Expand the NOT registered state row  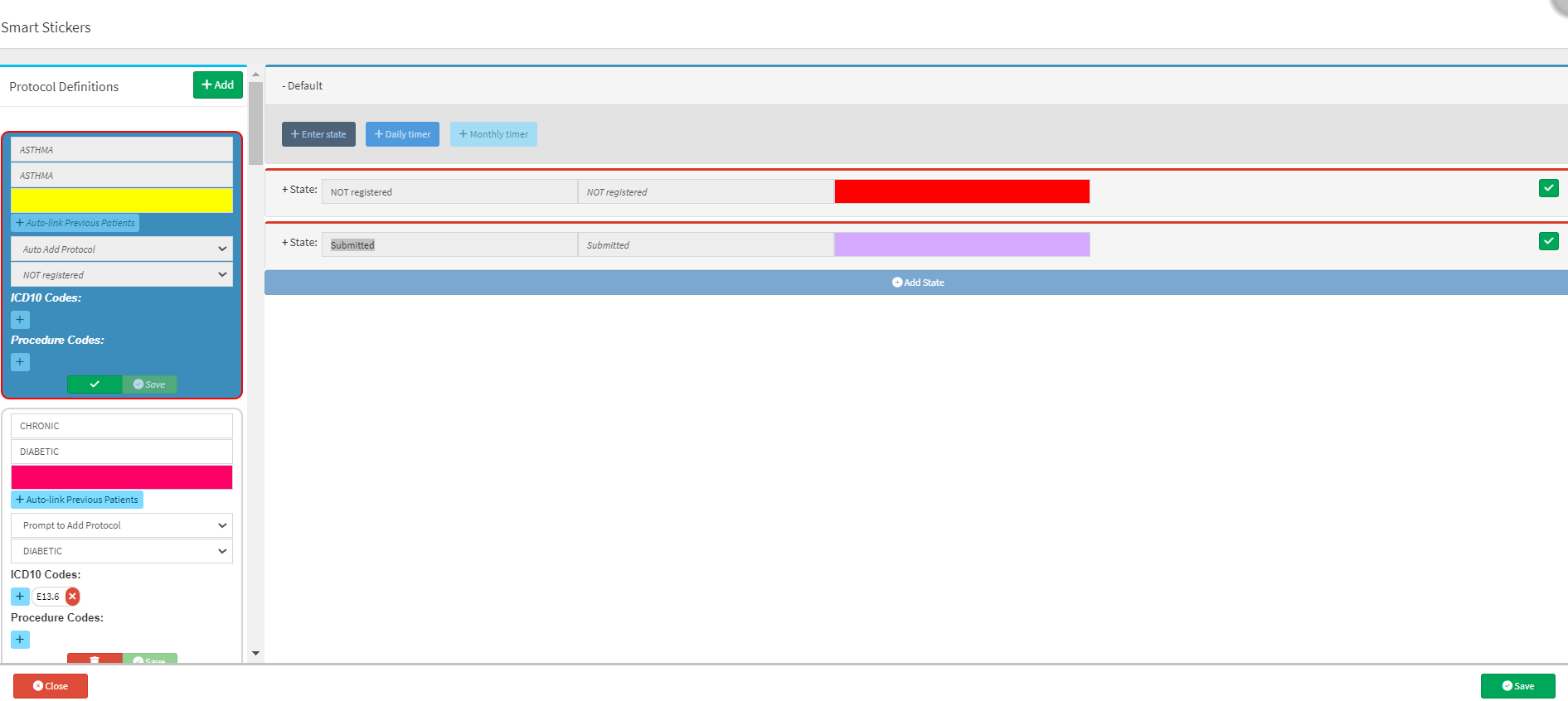coord(299,190)
